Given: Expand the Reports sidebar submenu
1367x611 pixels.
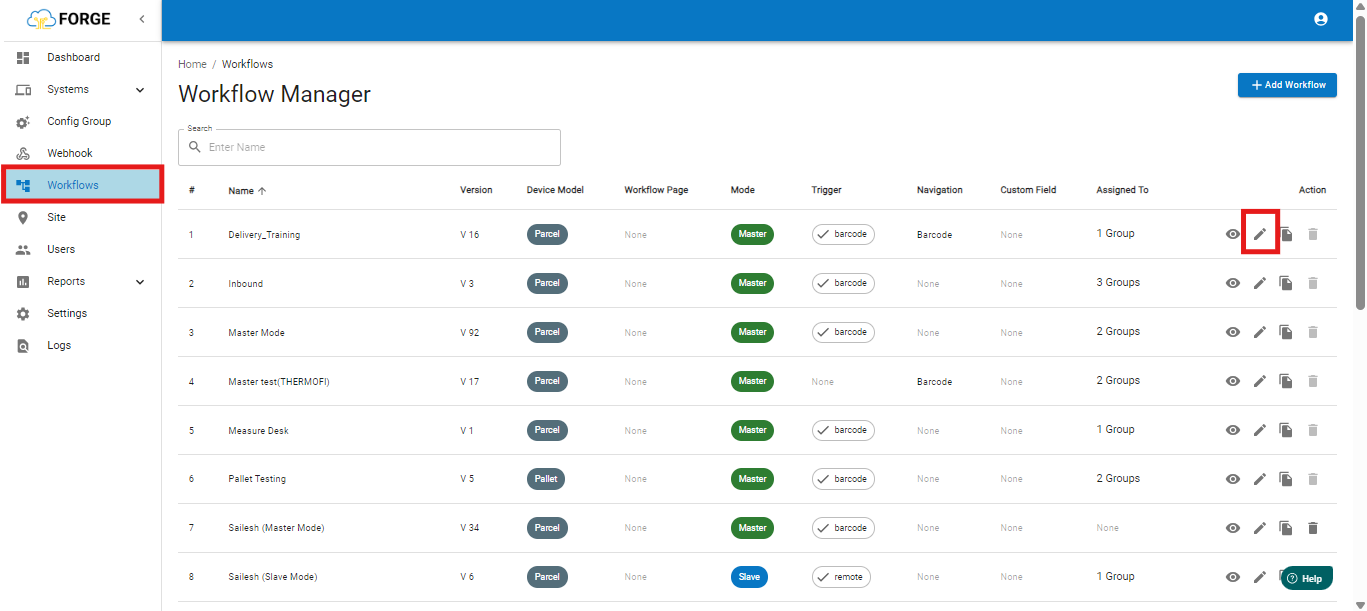Looking at the screenshot, I should 140,282.
